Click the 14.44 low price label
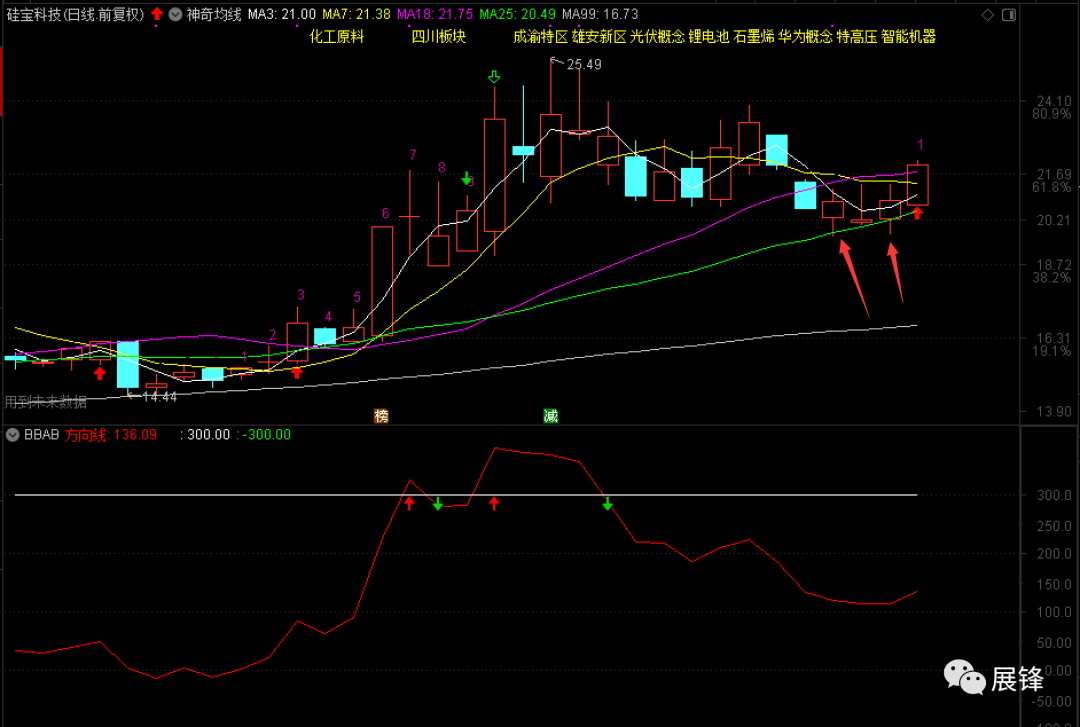The image size is (1080, 727). click(x=160, y=397)
